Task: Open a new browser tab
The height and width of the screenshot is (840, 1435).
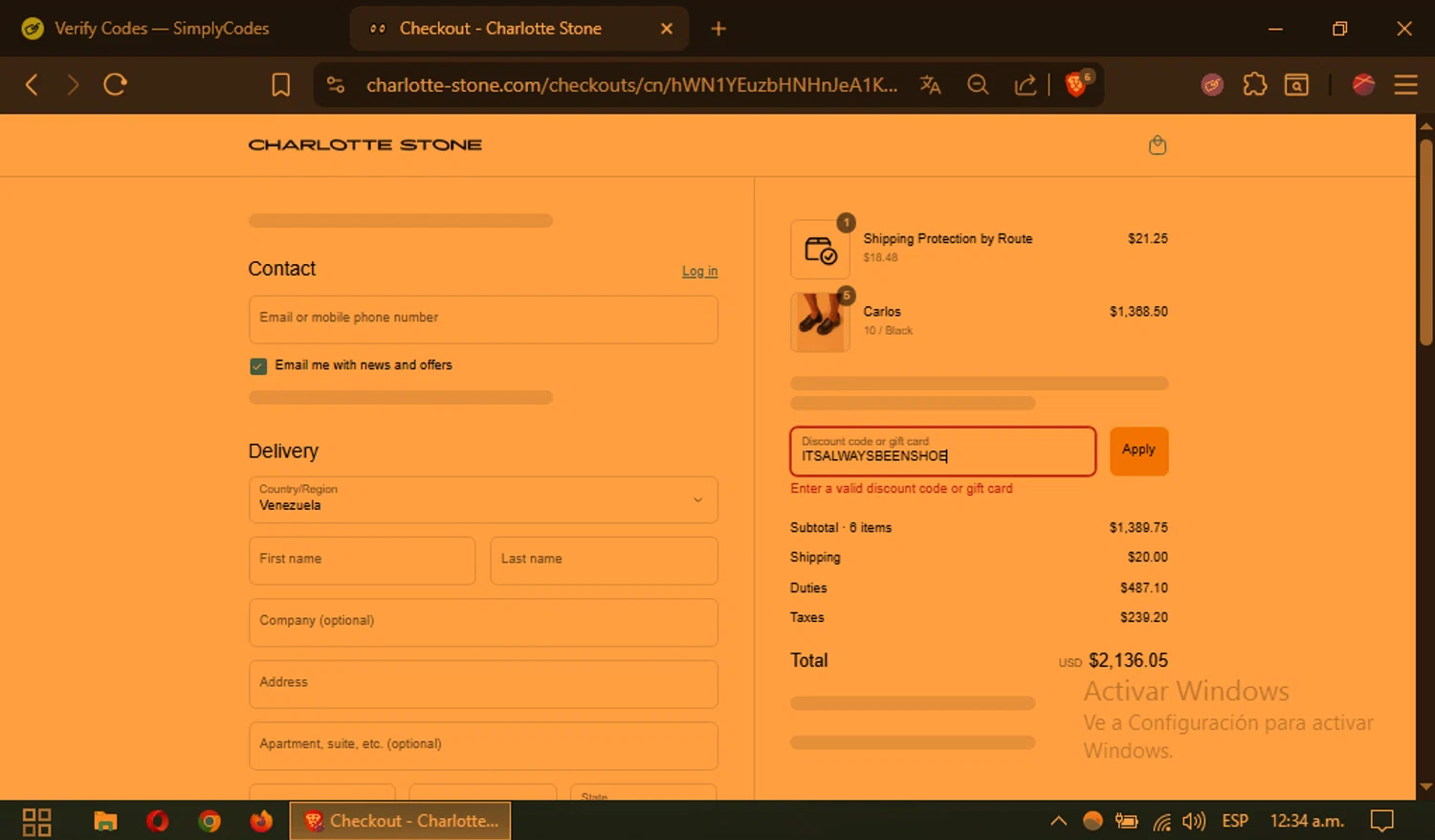Action: [x=718, y=29]
